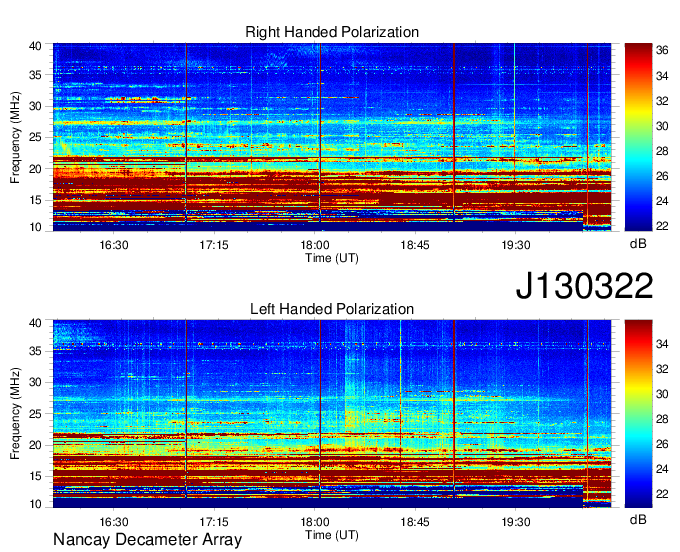680x552 pixels.
Task: Click the 'Left Handed Polarization' title
Action: pyautogui.click(x=332, y=309)
